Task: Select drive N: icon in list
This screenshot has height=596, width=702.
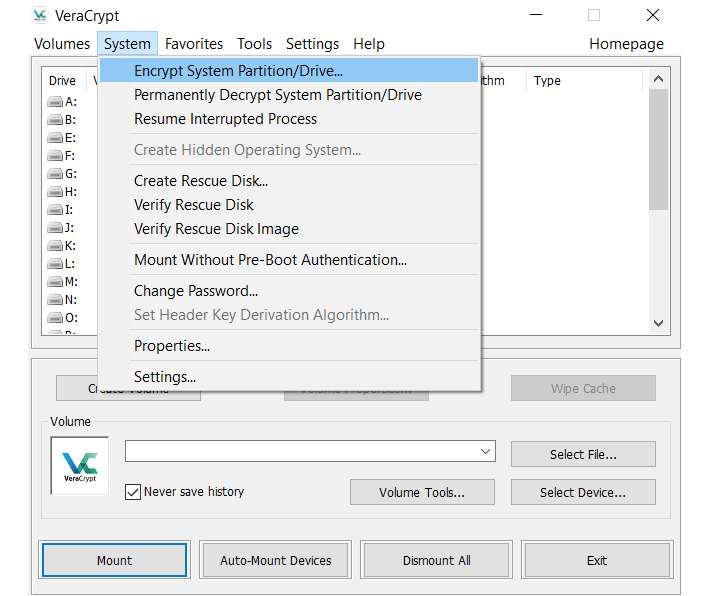Action: pyautogui.click(x=55, y=300)
